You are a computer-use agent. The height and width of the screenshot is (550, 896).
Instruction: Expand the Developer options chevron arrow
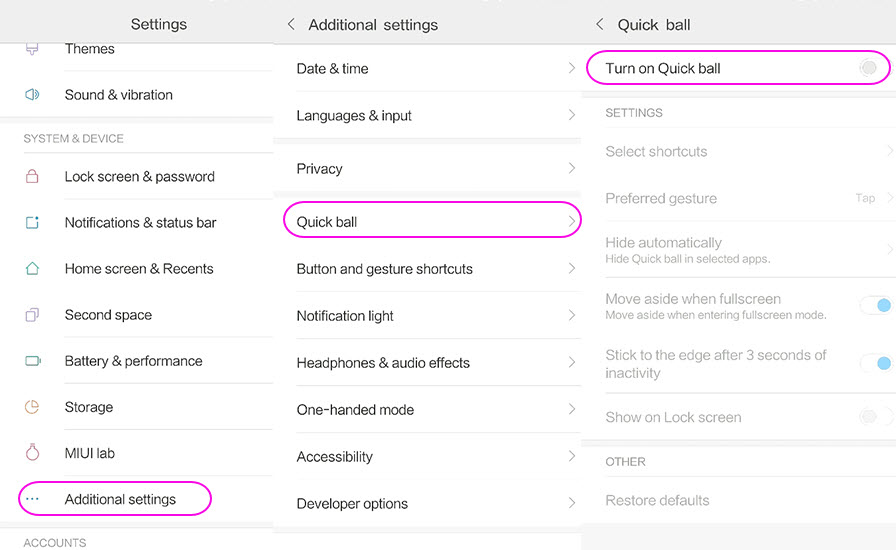click(571, 503)
